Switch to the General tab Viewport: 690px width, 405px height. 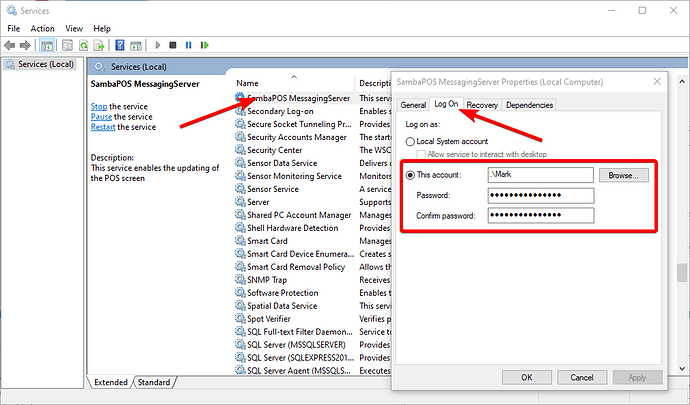coord(413,105)
